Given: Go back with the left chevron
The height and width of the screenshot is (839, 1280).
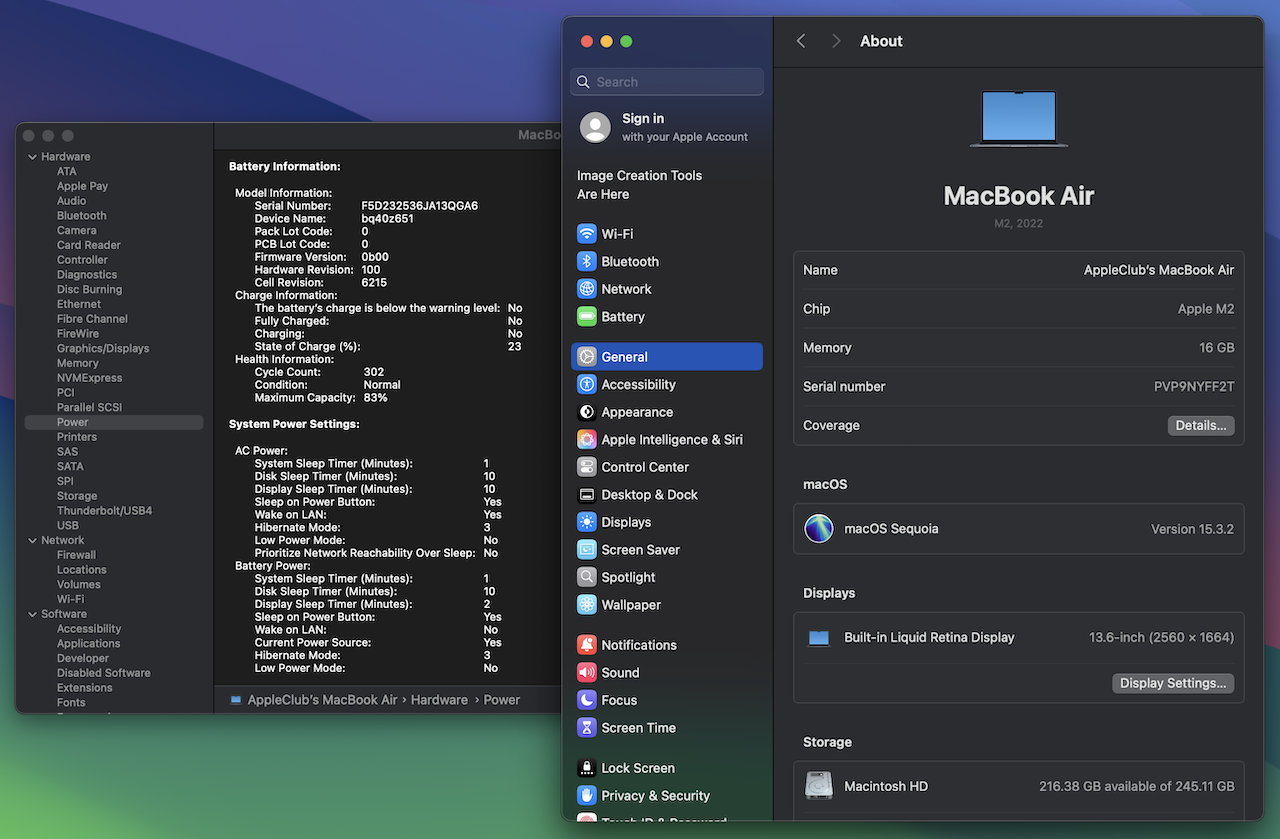Looking at the screenshot, I should [x=801, y=41].
